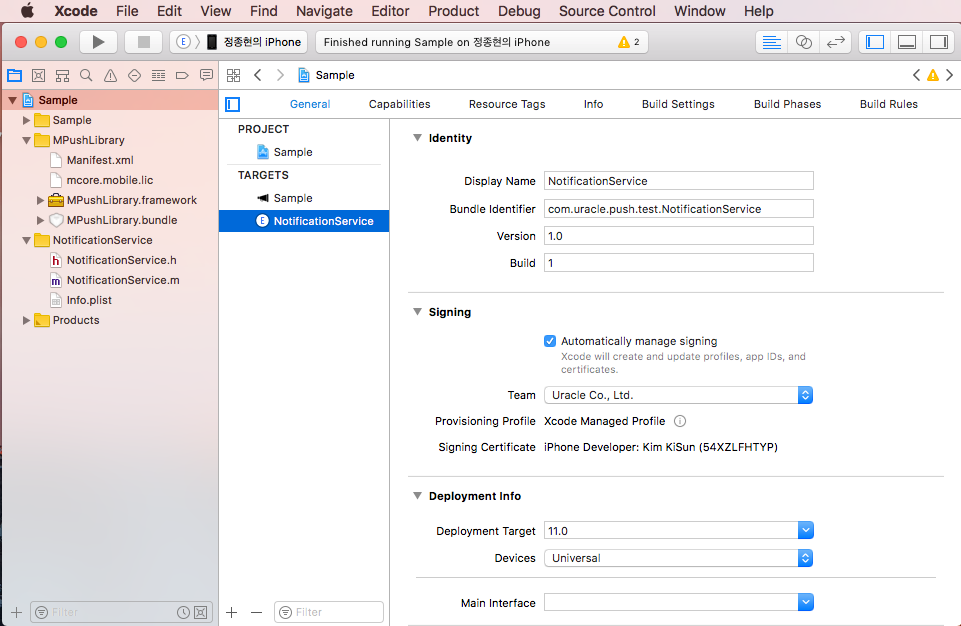Hide the project and targets list
The height and width of the screenshot is (626, 961).
tap(233, 104)
